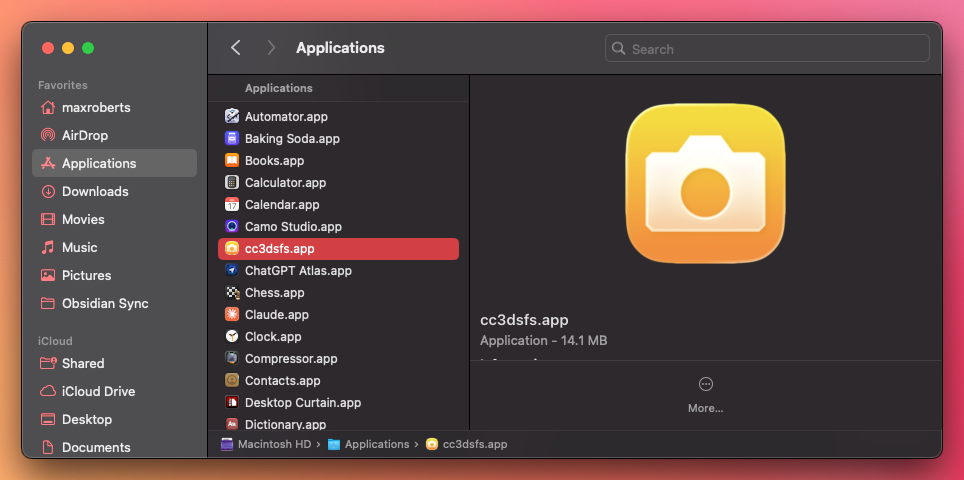Click the Claude.app icon in list
The width and height of the screenshot is (964, 480).
tap(232, 315)
